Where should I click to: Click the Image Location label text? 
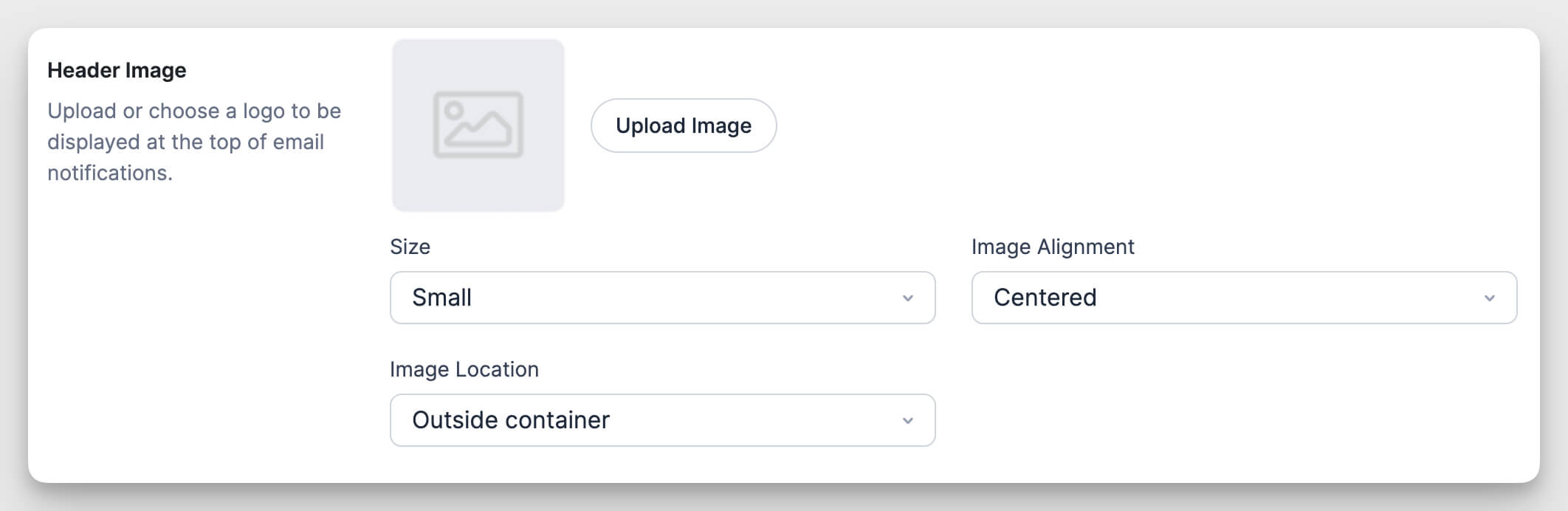pos(464,369)
